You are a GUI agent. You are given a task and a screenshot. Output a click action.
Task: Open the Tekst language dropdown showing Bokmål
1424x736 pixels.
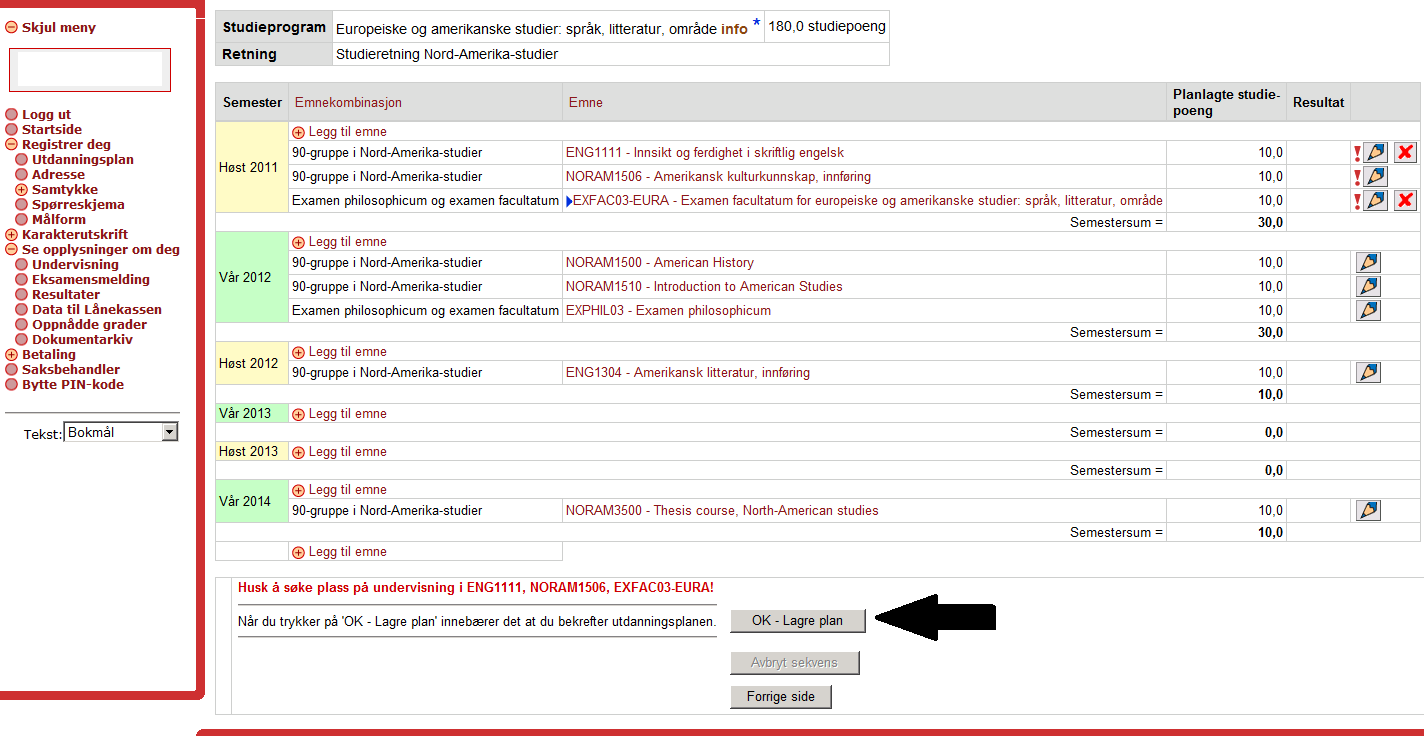120,432
